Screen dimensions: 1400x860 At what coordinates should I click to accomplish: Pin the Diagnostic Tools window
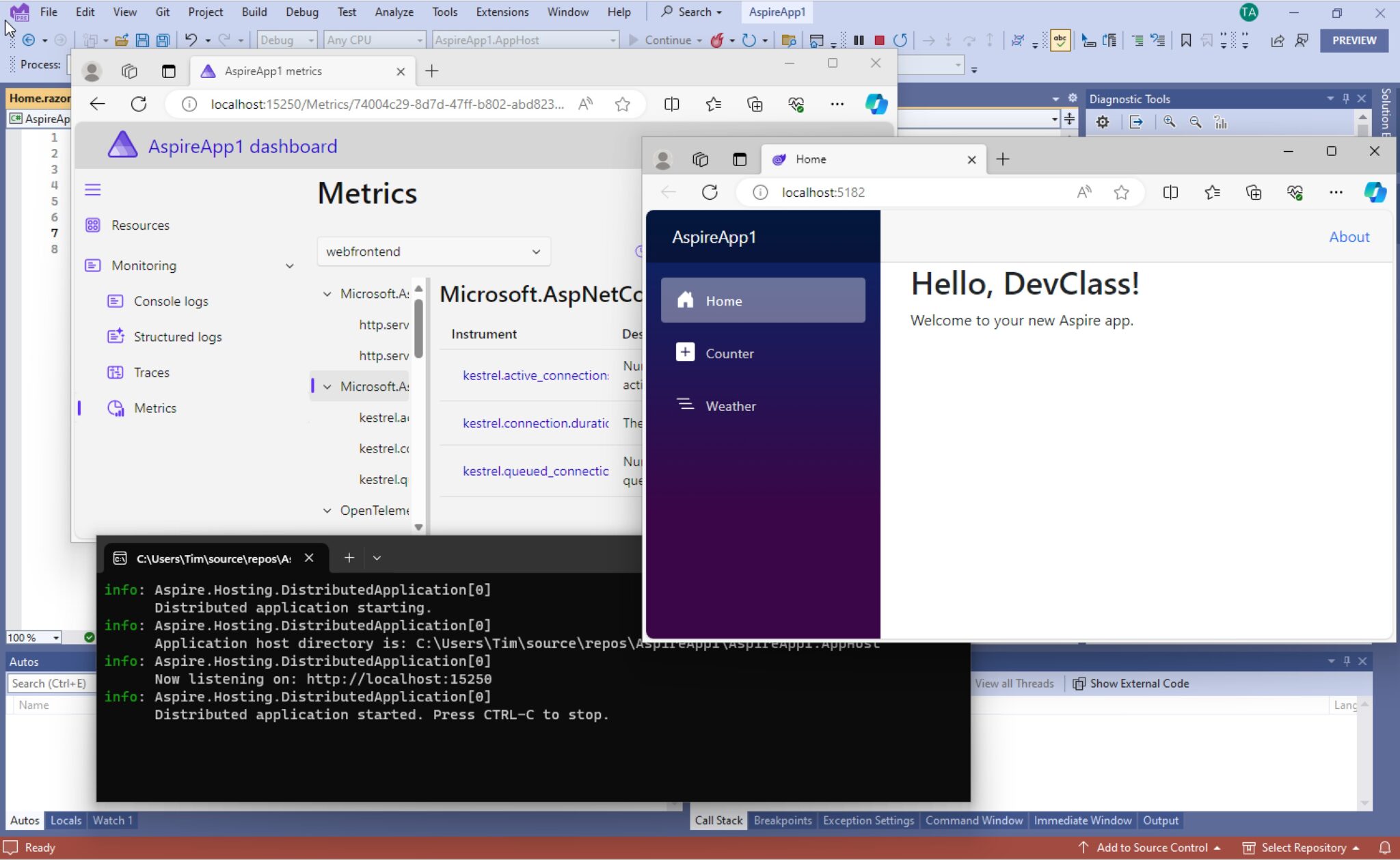[1345, 98]
